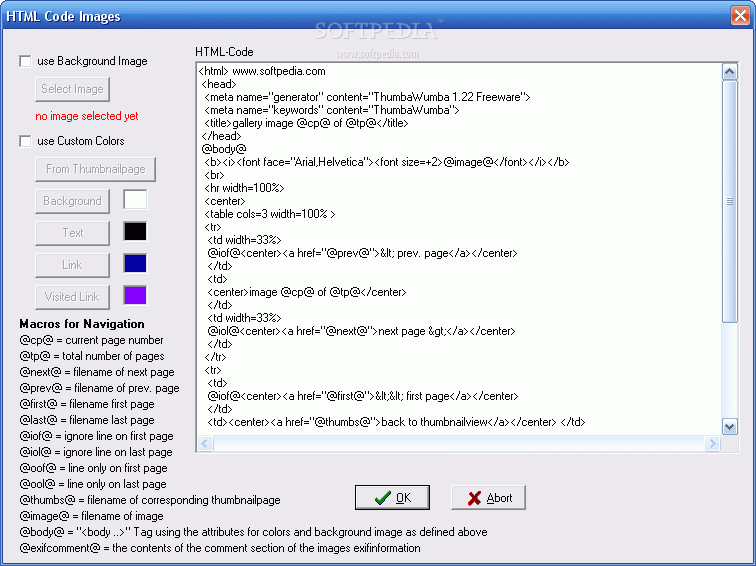
Task: Click the vertical scrollbar thumb
Action: (729, 202)
